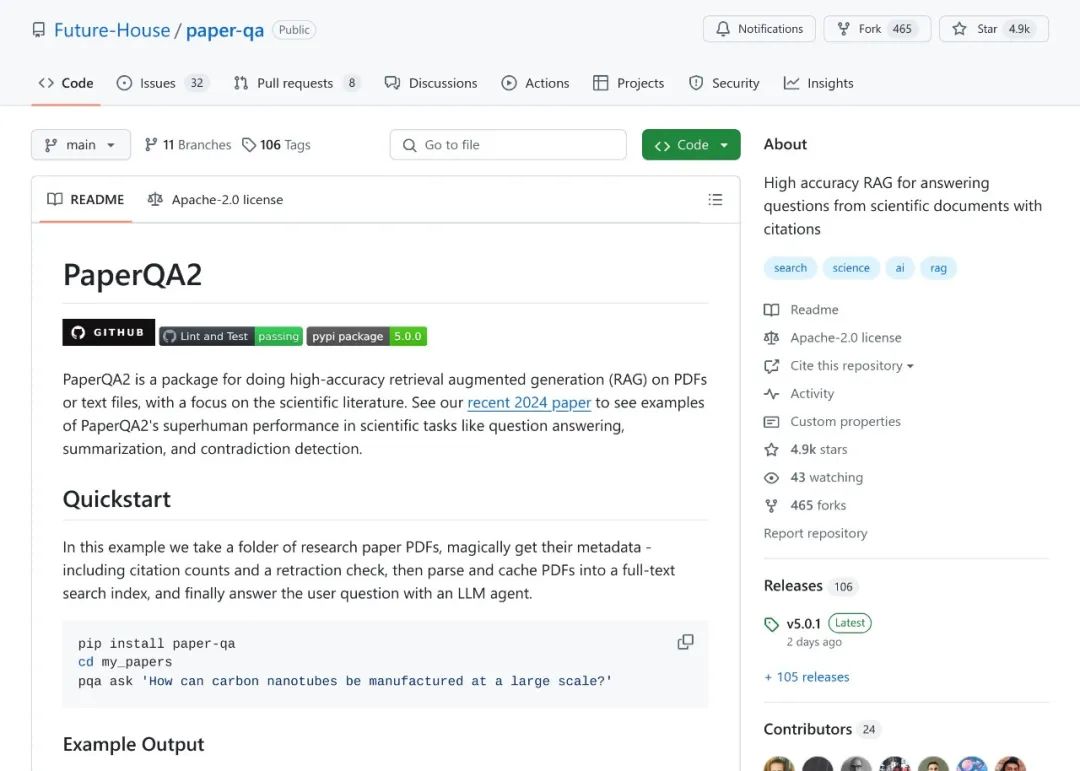The width and height of the screenshot is (1080, 771).
Task: Click the Public visibility label
Action: click(x=294, y=30)
